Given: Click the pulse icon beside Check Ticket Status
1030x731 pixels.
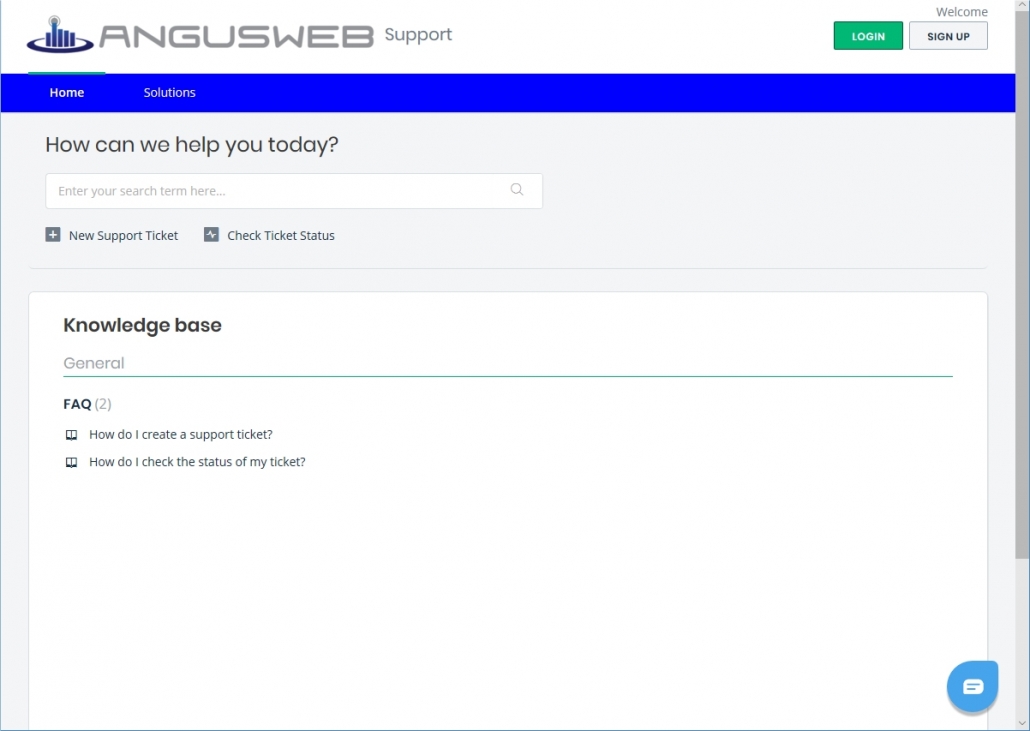Looking at the screenshot, I should 211,235.
